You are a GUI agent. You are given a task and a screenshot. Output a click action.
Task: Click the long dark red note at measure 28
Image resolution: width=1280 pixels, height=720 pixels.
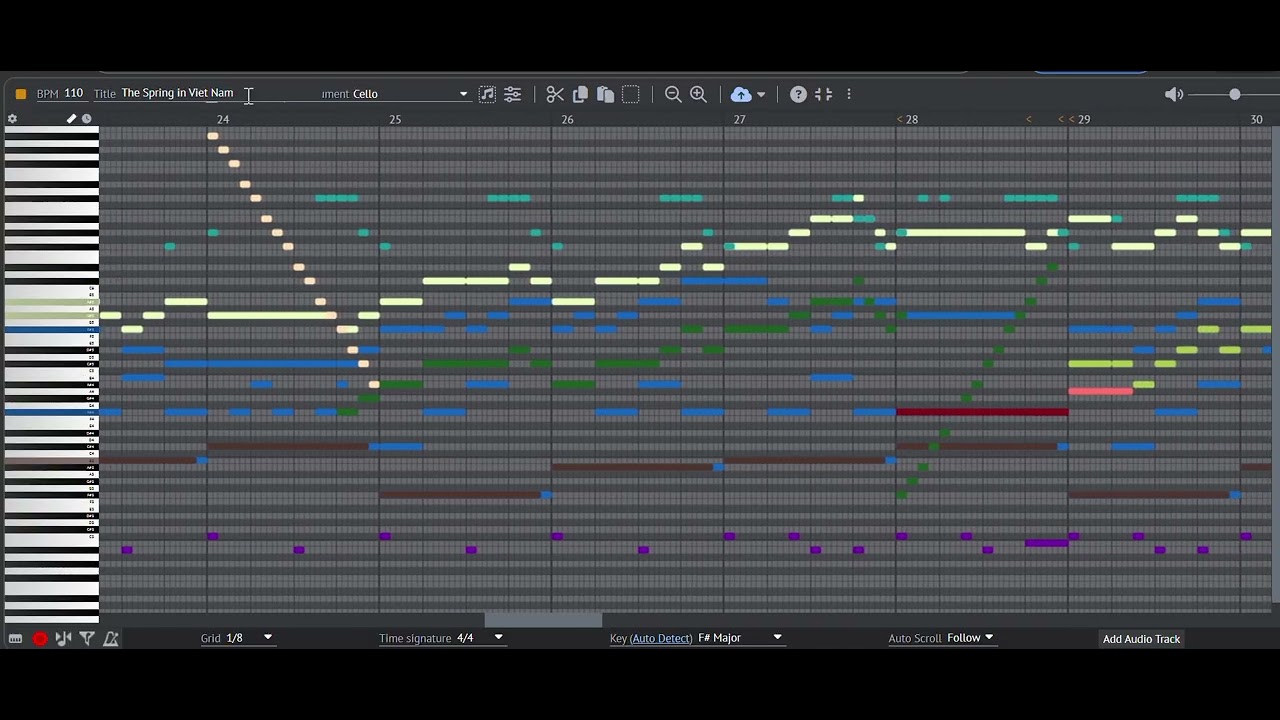pyautogui.click(x=982, y=412)
